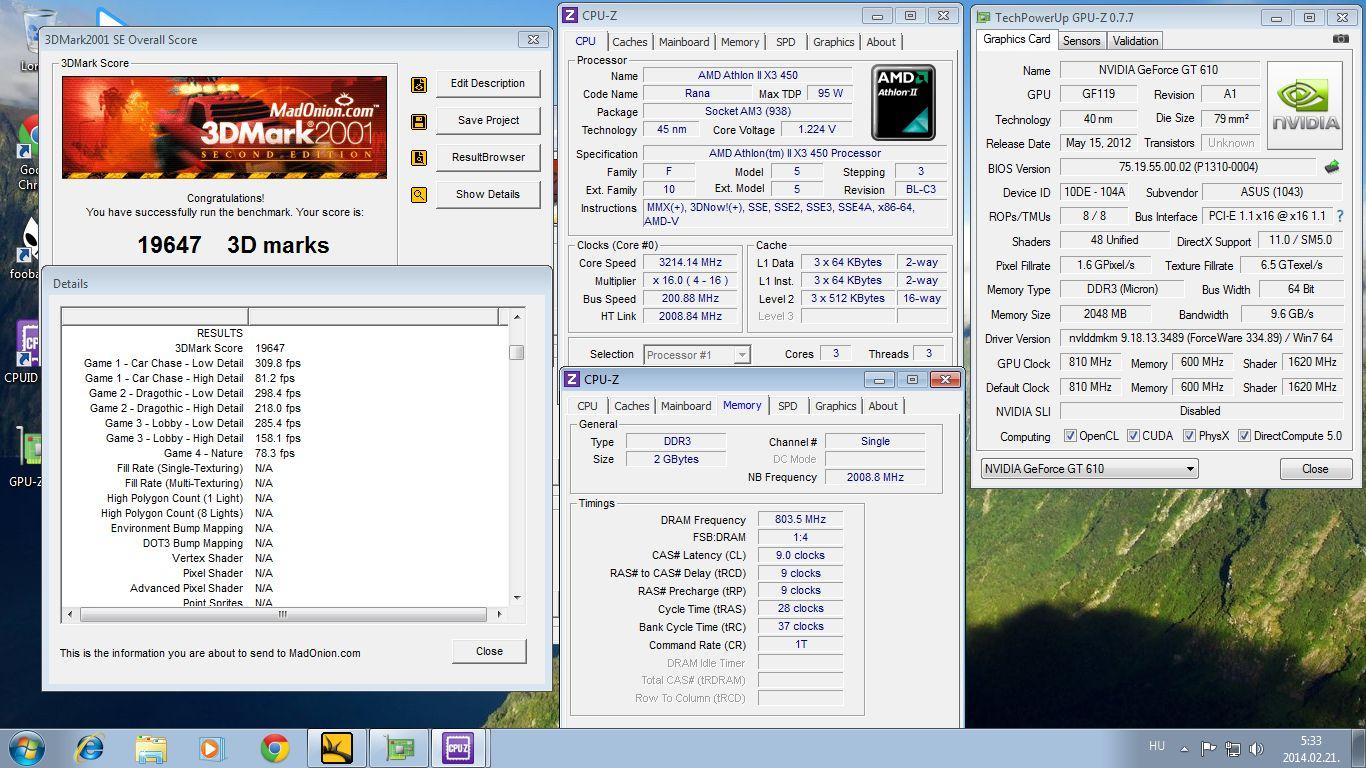Switch to GPU-Z on the taskbar

coord(399,748)
